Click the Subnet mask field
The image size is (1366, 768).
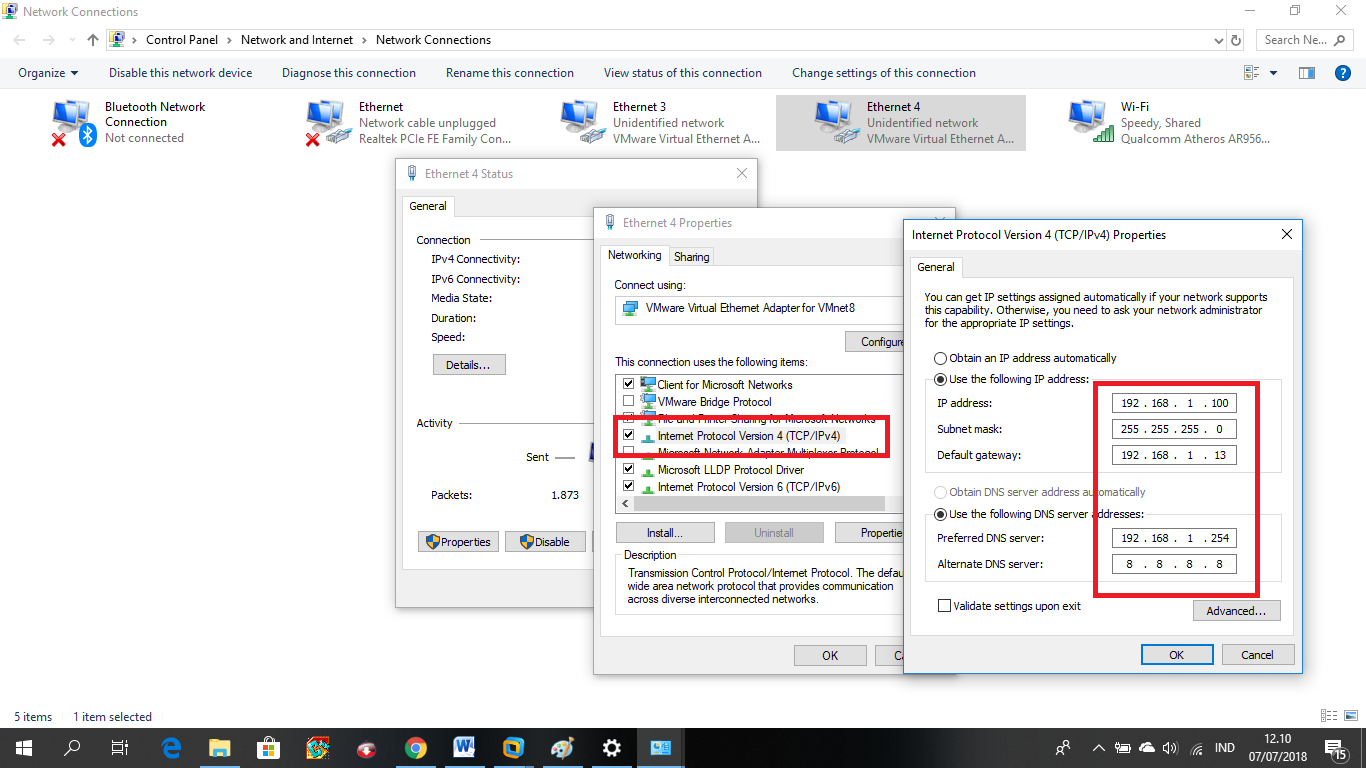click(1174, 429)
